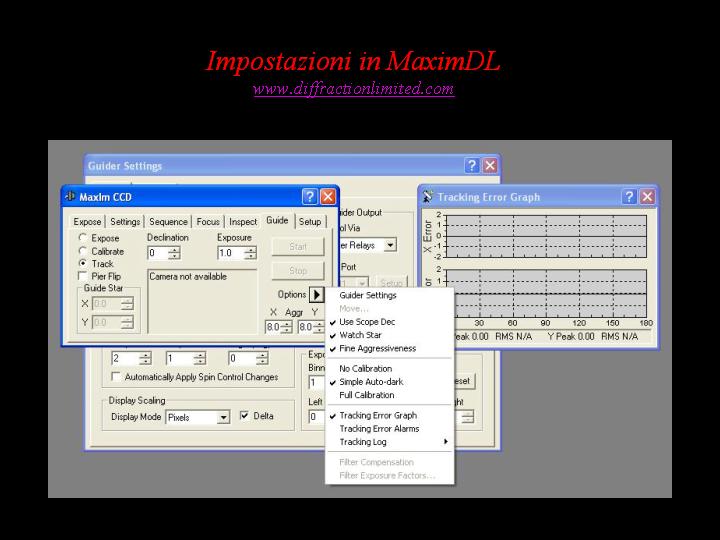Image resolution: width=720 pixels, height=540 pixels.
Task: Open help in Guider Settings window
Action: tap(472, 165)
